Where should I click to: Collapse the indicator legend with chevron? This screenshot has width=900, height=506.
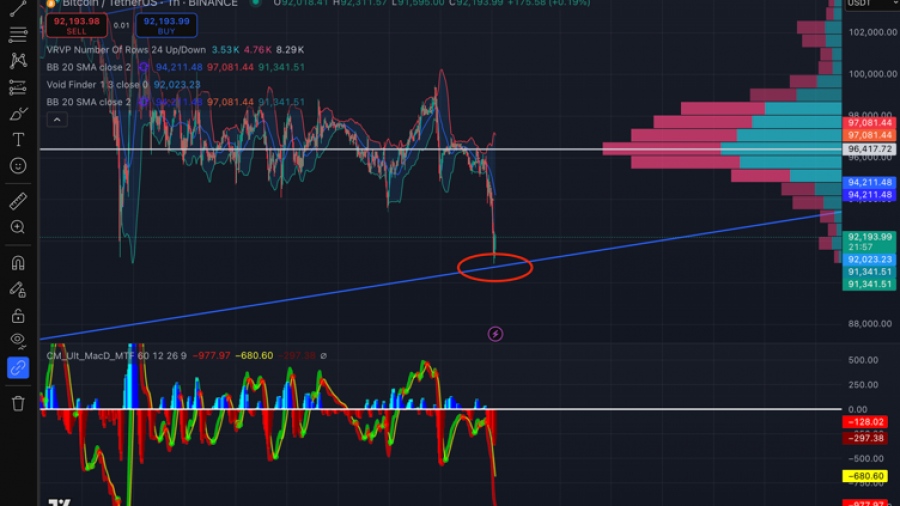[x=57, y=120]
